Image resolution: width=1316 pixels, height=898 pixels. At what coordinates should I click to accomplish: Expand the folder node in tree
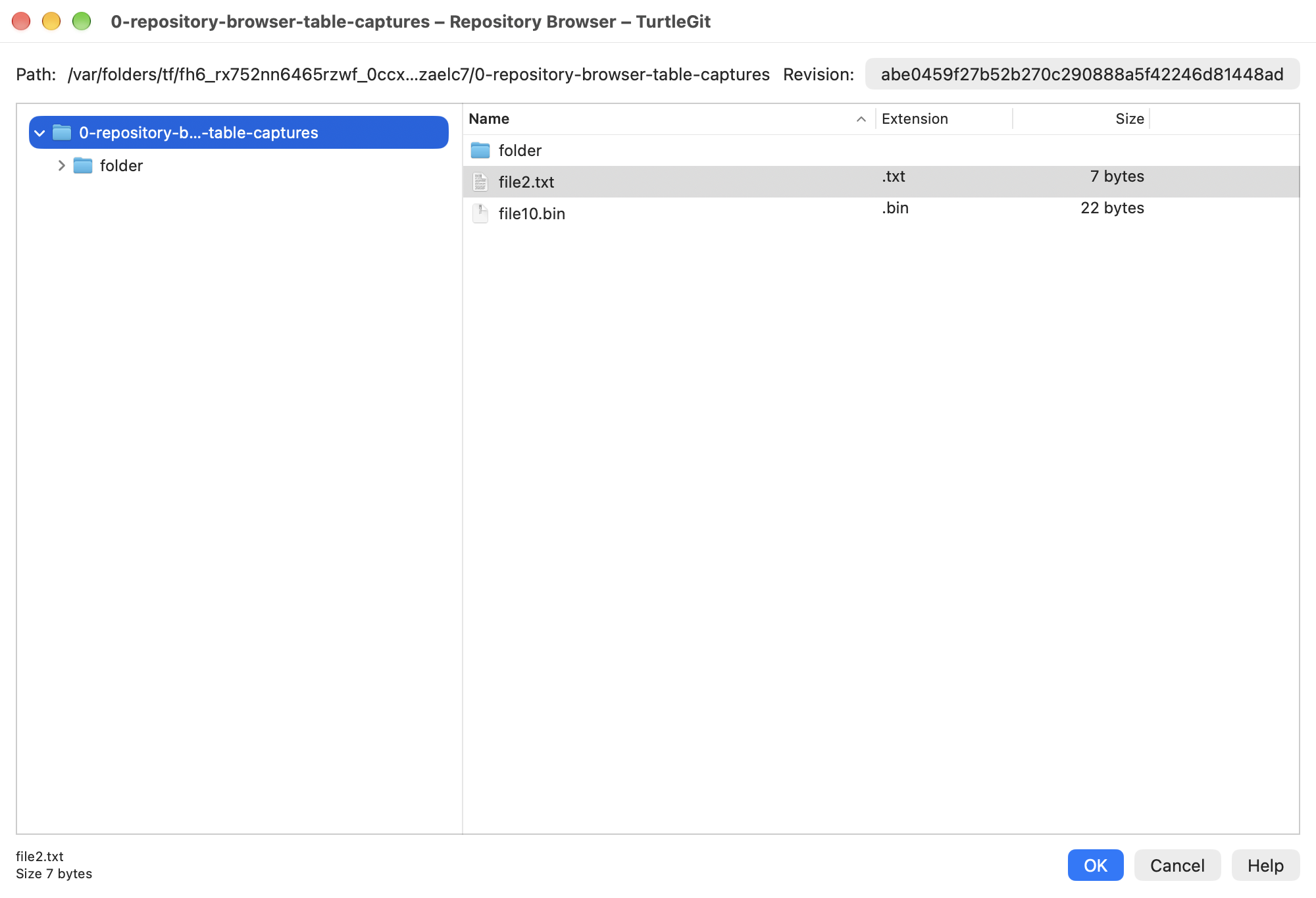tap(61, 166)
